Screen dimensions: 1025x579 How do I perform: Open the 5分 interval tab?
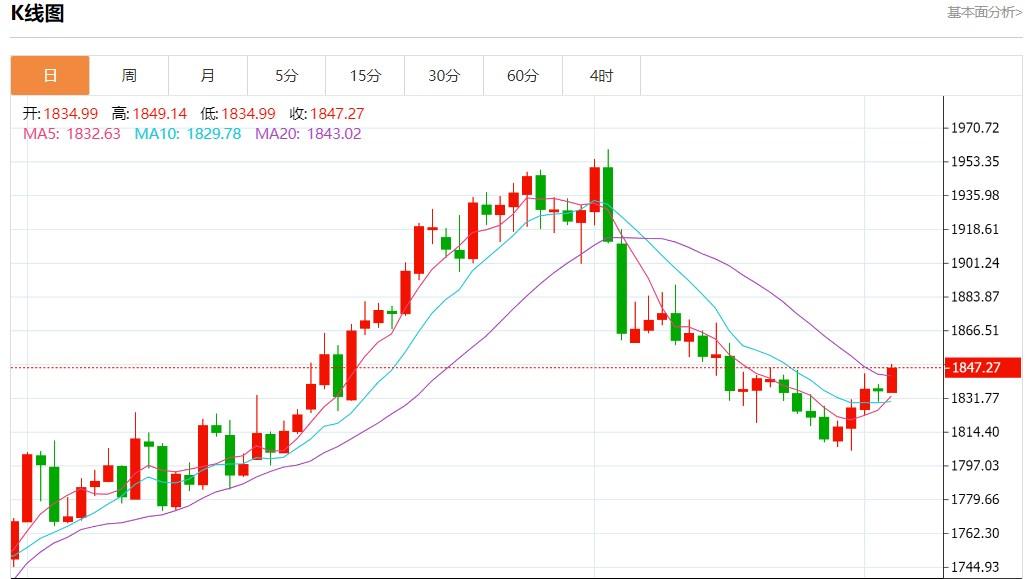coord(286,76)
